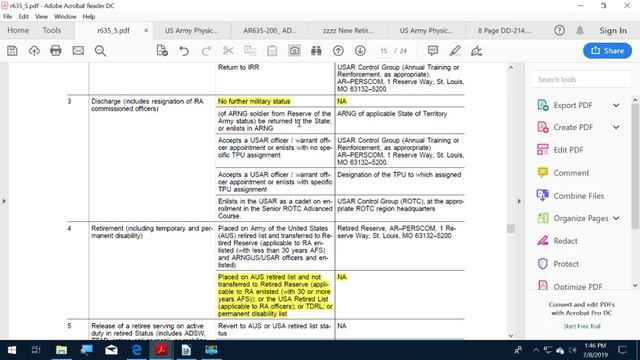640x360 pixels.
Task: Click the Share button
Action: click(607, 51)
